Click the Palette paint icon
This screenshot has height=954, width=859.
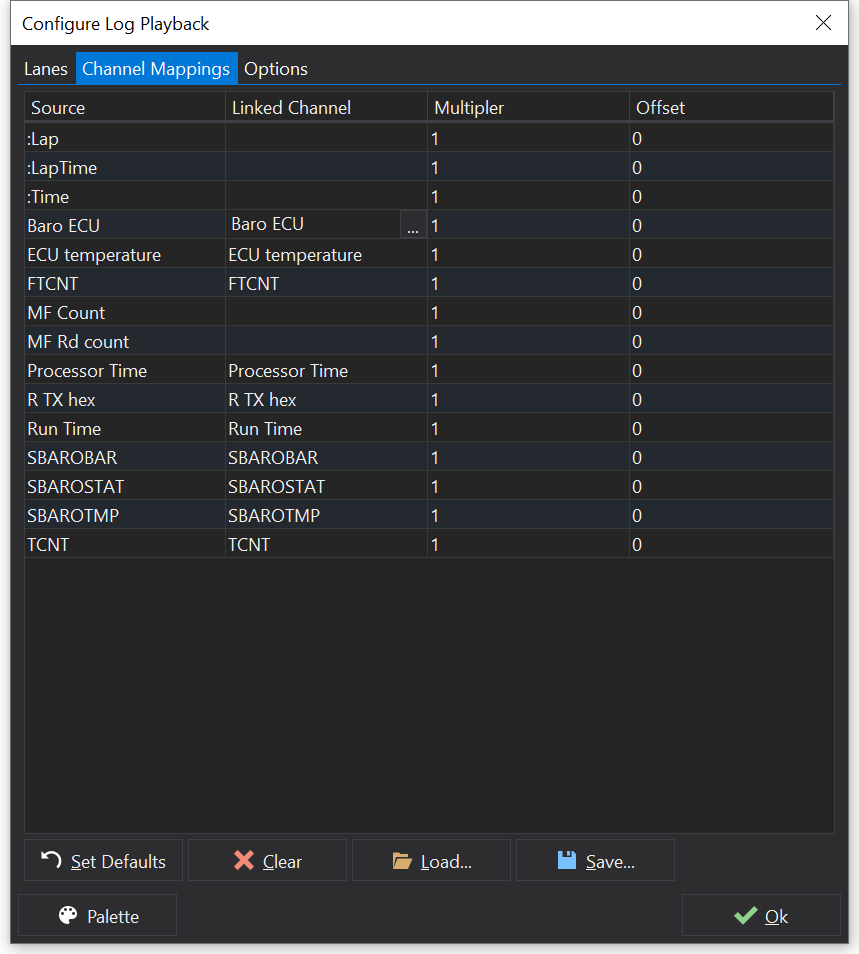tap(68, 916)
